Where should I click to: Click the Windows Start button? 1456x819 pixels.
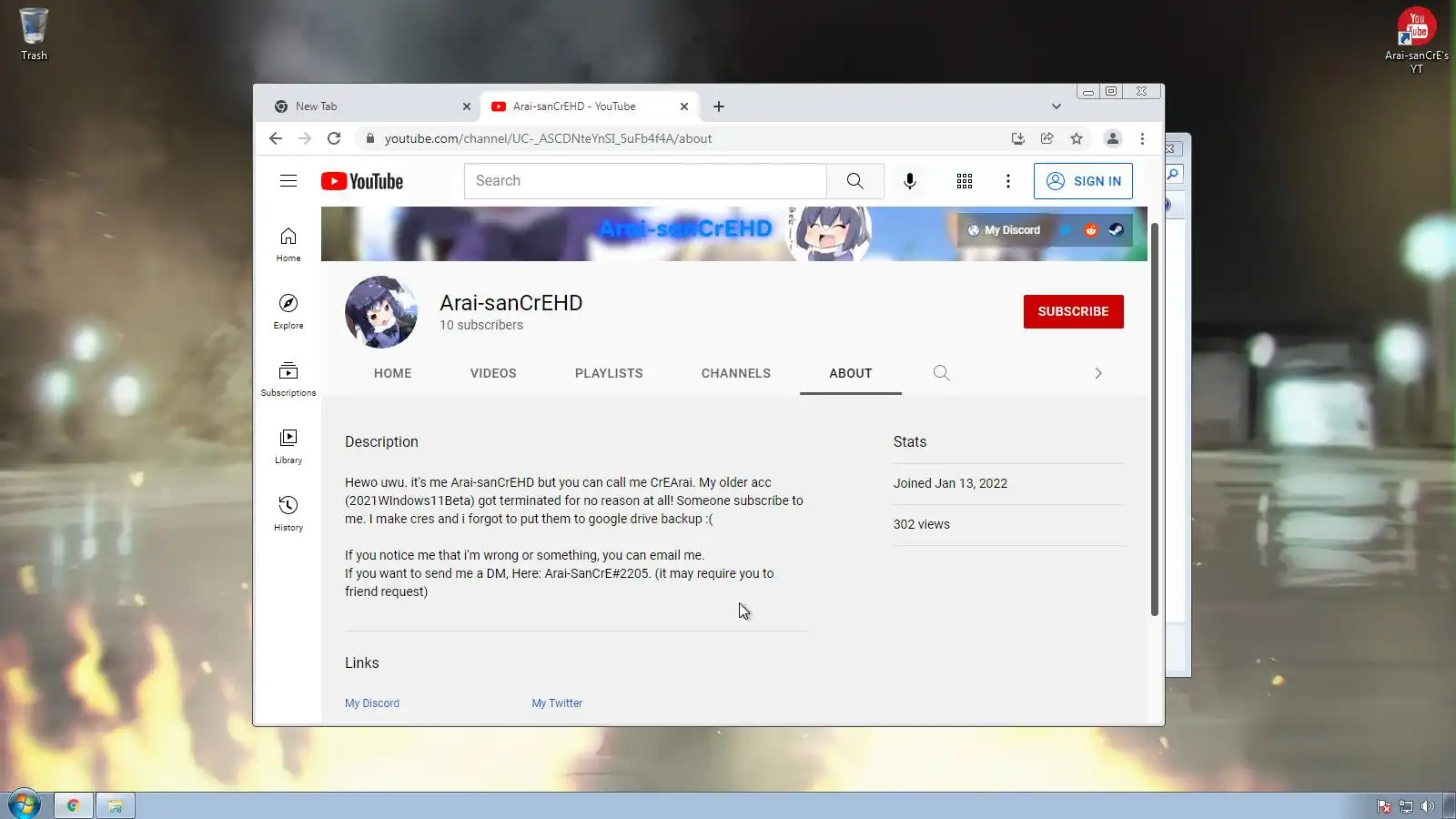[25, 804]
